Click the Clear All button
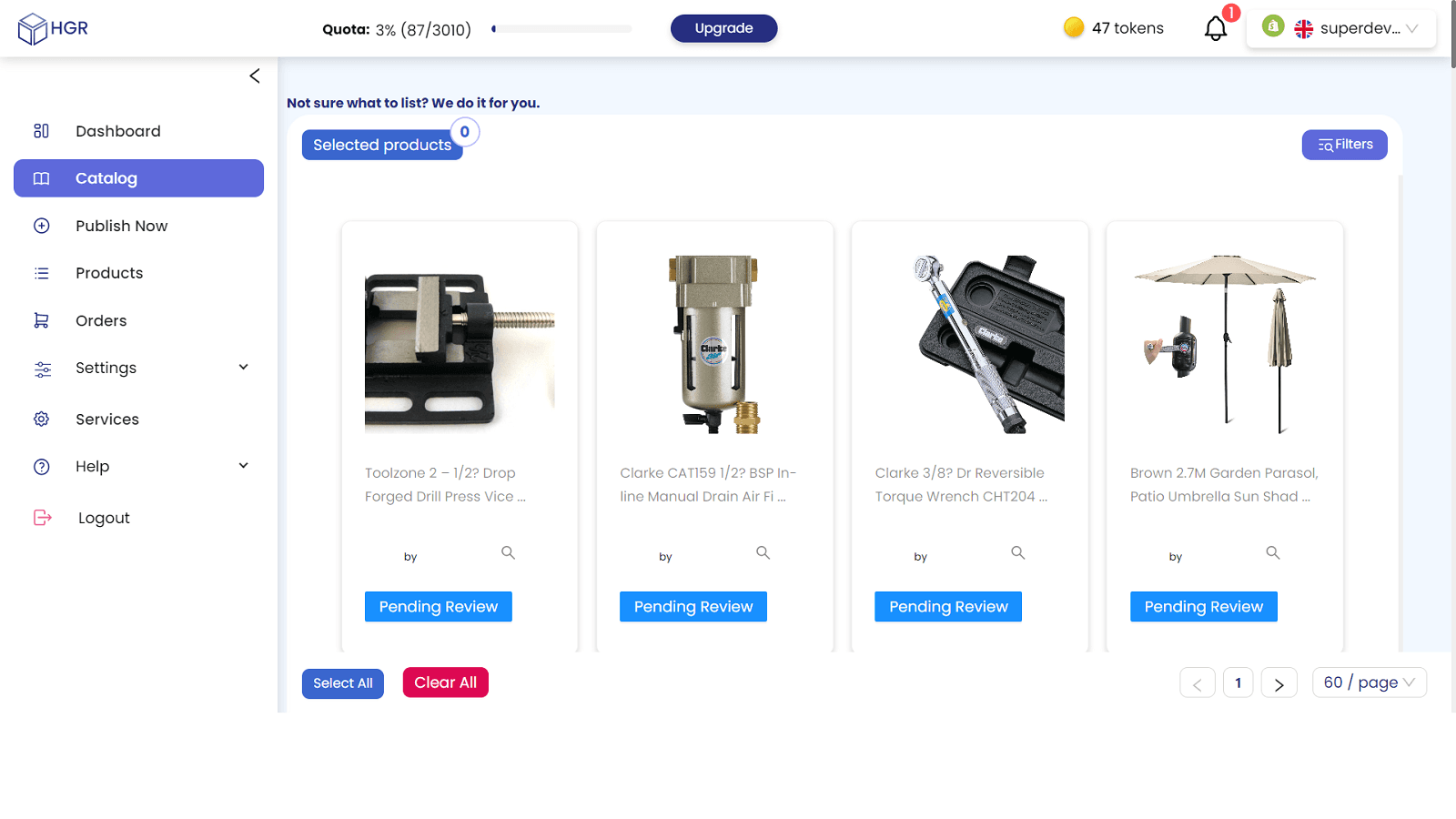The width and height of the screenshot is (1456, 819). [445, 682]
